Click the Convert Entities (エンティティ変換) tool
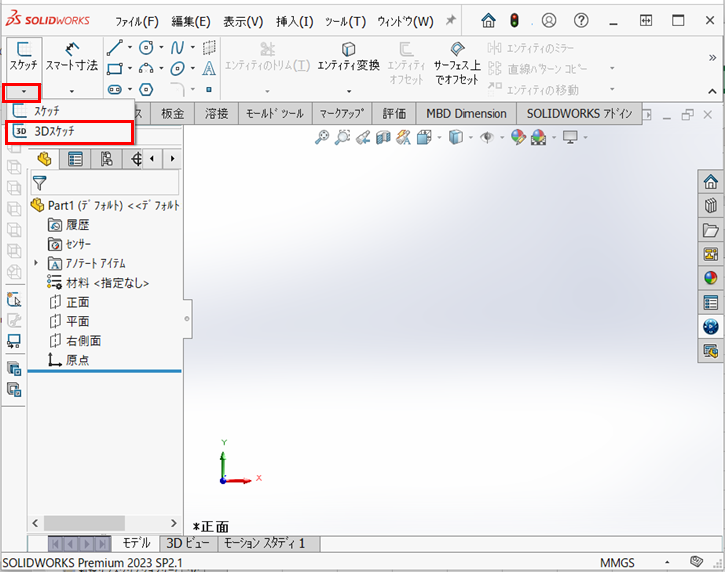This screenshot has width=725, height=572. pyautogui.click(x=348, y=57)
